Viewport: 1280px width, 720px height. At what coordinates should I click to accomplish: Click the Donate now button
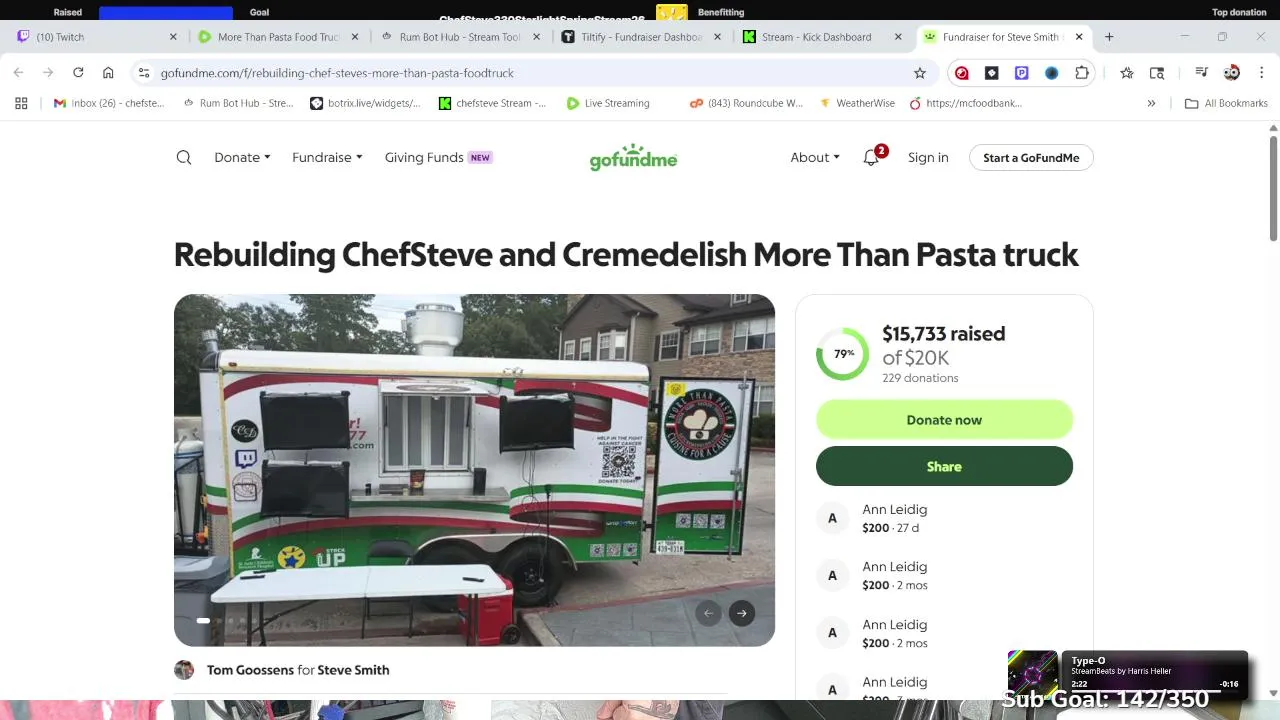pyautogui.click(x=944, y=420)
